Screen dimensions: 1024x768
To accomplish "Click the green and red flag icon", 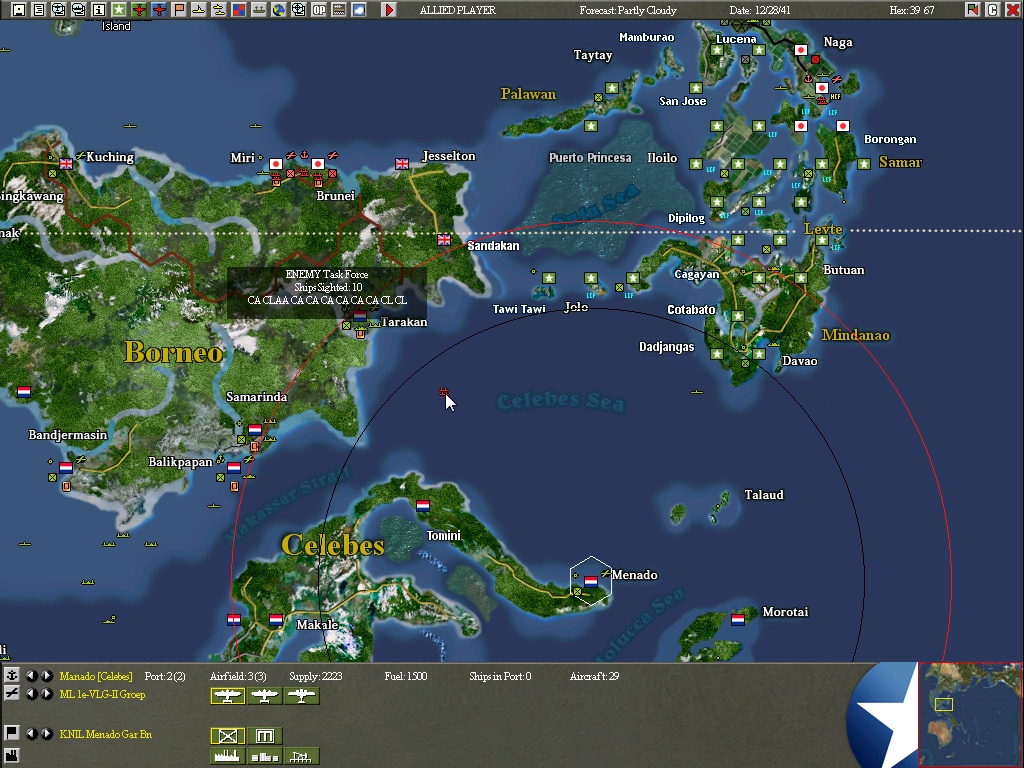I will point(973,10).
